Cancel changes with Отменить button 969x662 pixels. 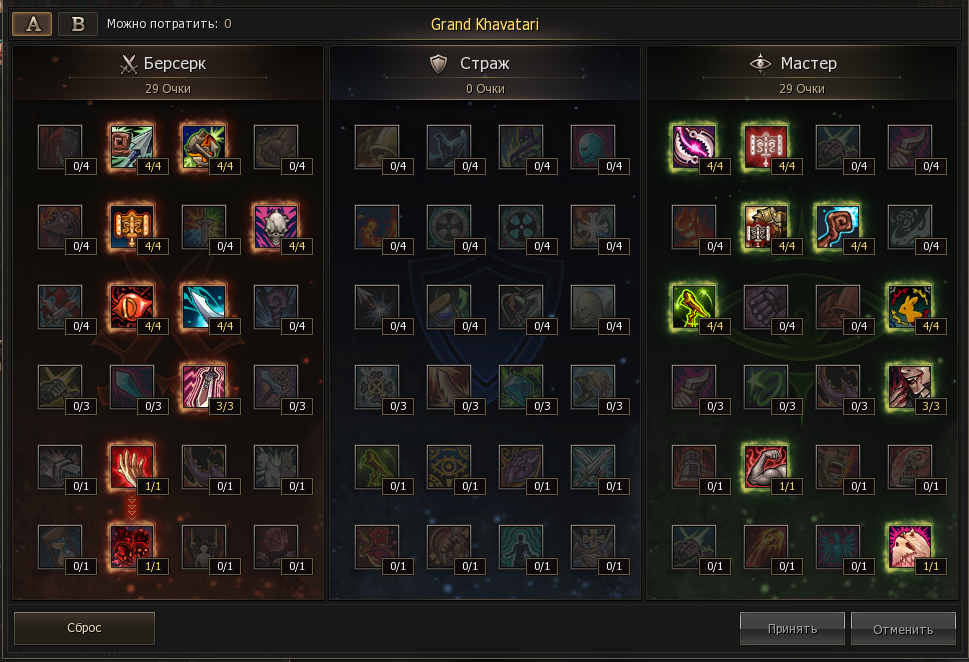[903, 629]
